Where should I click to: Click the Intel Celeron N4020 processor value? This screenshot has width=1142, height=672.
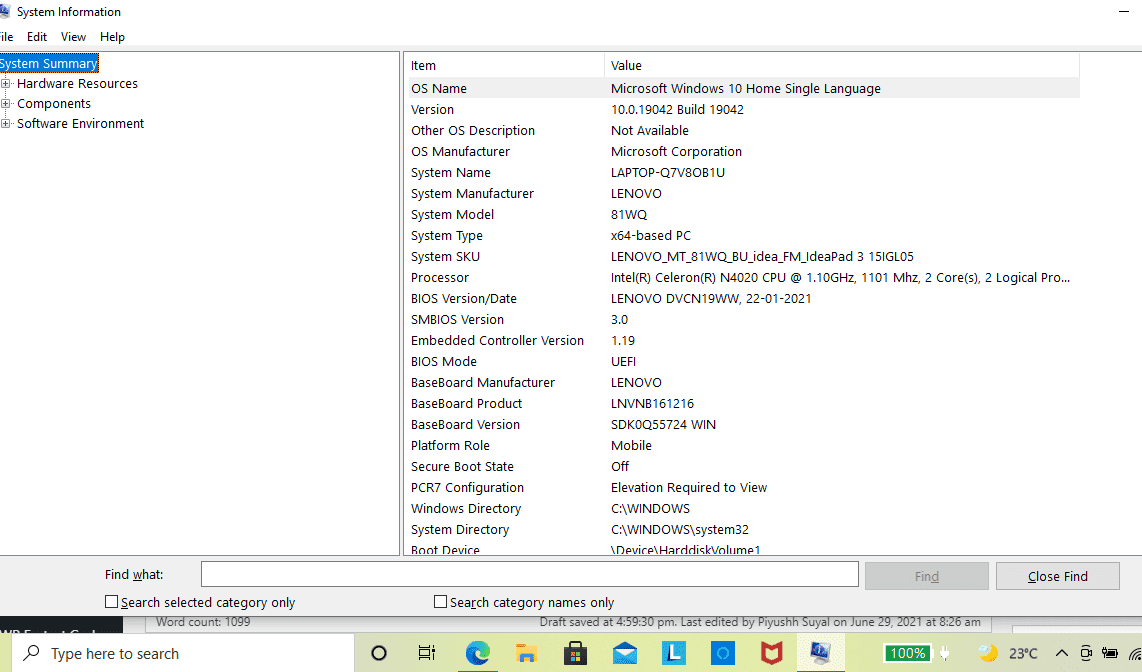click(x=840, y=278)
